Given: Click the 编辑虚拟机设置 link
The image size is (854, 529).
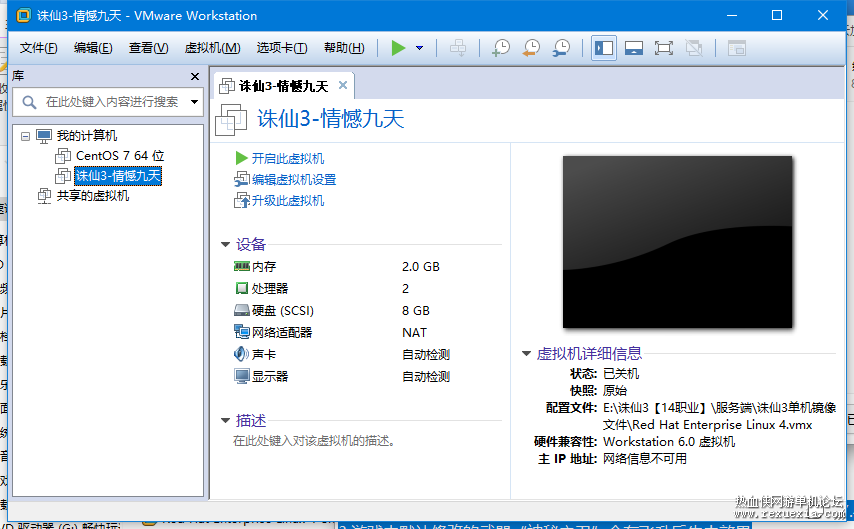Looking at the screenshot, I should [x=294, y=179].
